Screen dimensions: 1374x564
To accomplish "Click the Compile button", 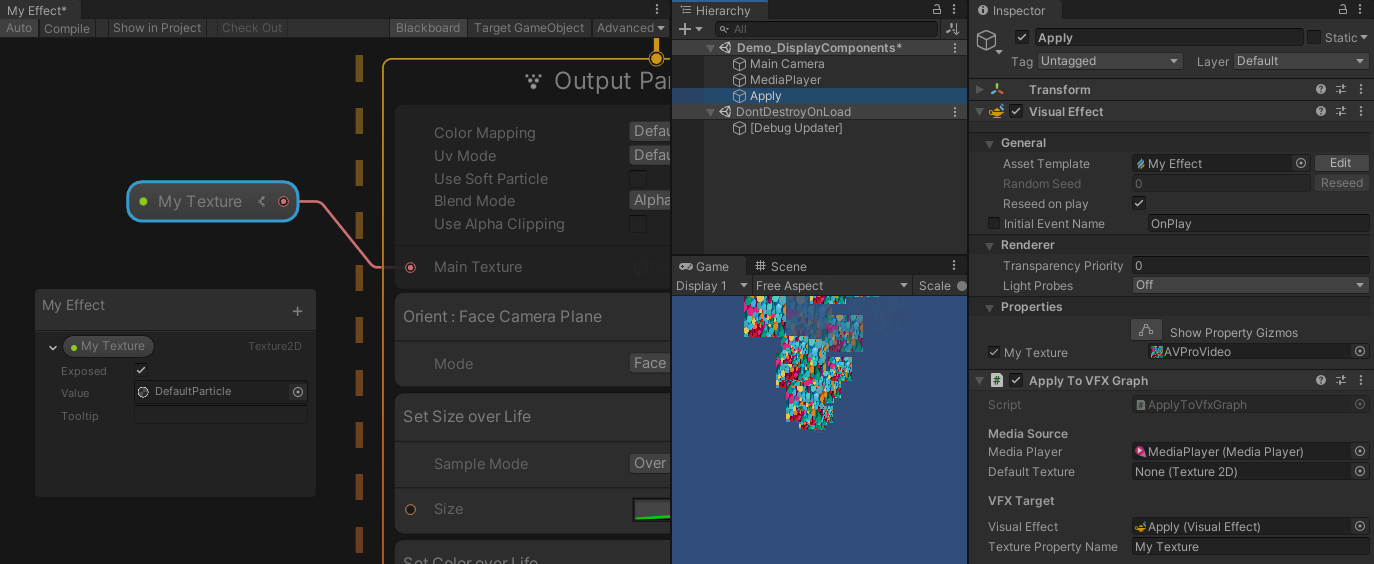I will [67, 28].
